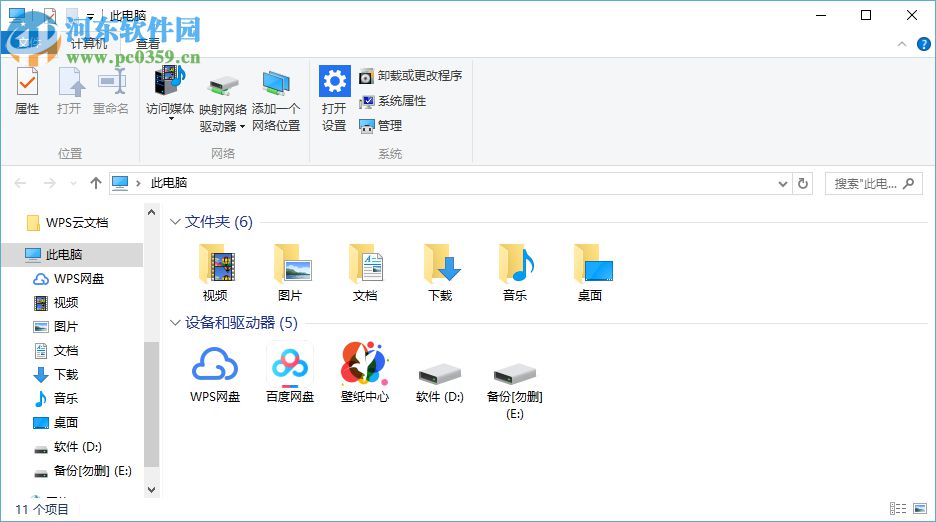Click navigation pane scroll up arrow
The height and width of the screenshot is (522, 936).
[x=152, y=213]
